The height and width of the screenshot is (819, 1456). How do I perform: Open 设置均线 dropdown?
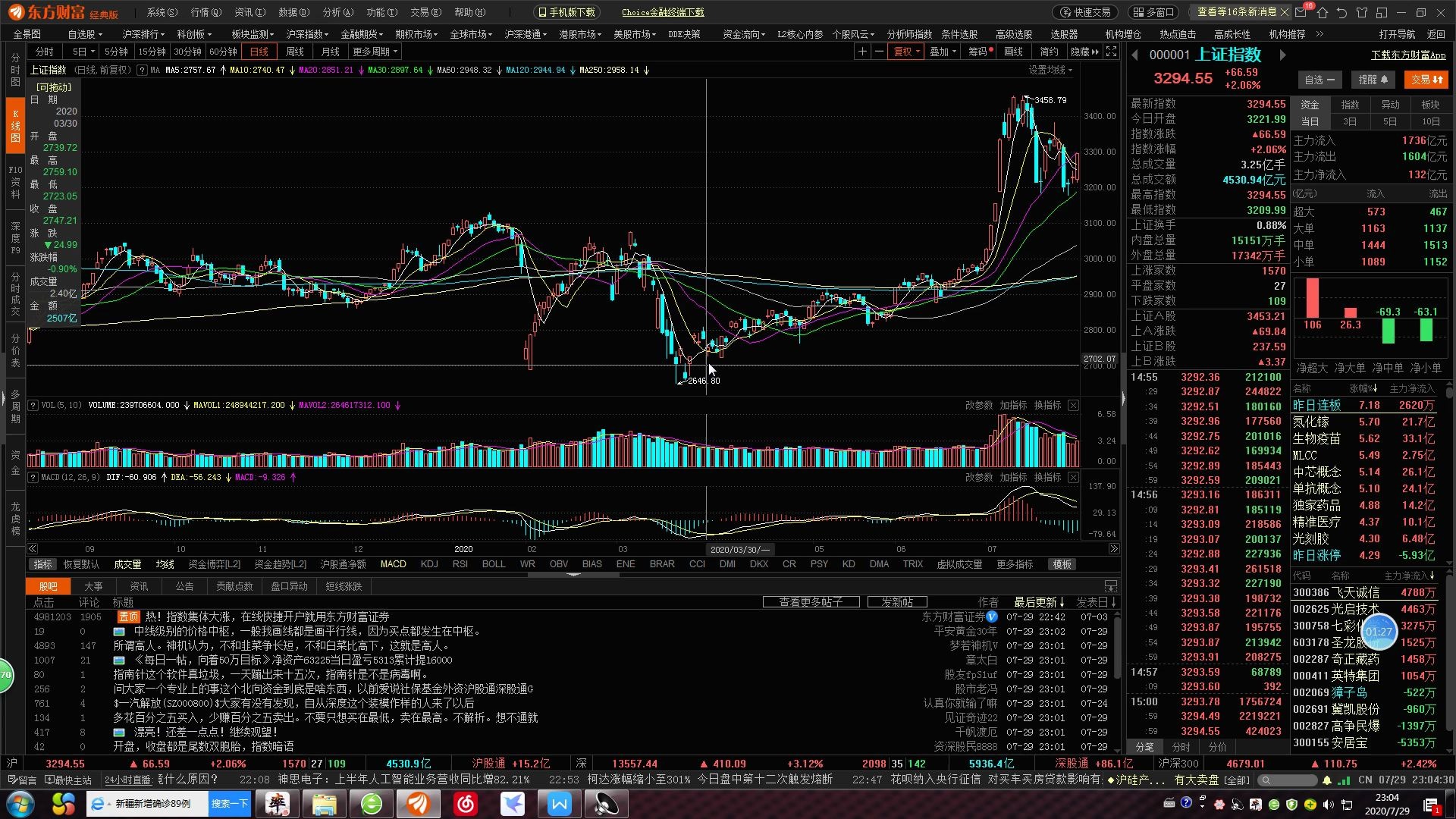pos(1050,70)
